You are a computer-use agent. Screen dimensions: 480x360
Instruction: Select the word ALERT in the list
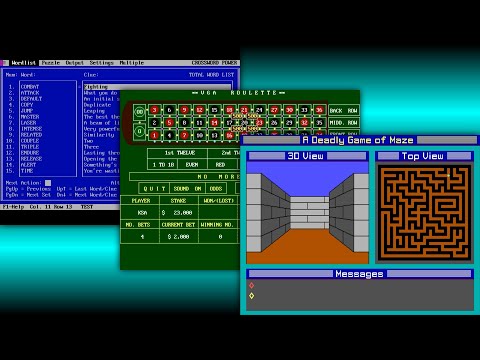[x=28, y=165]
